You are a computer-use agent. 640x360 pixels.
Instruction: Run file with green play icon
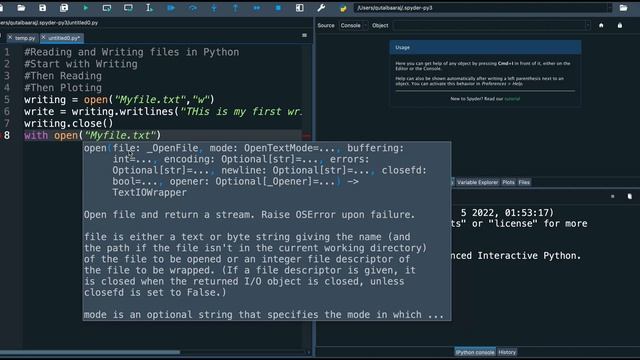(86, 8)
